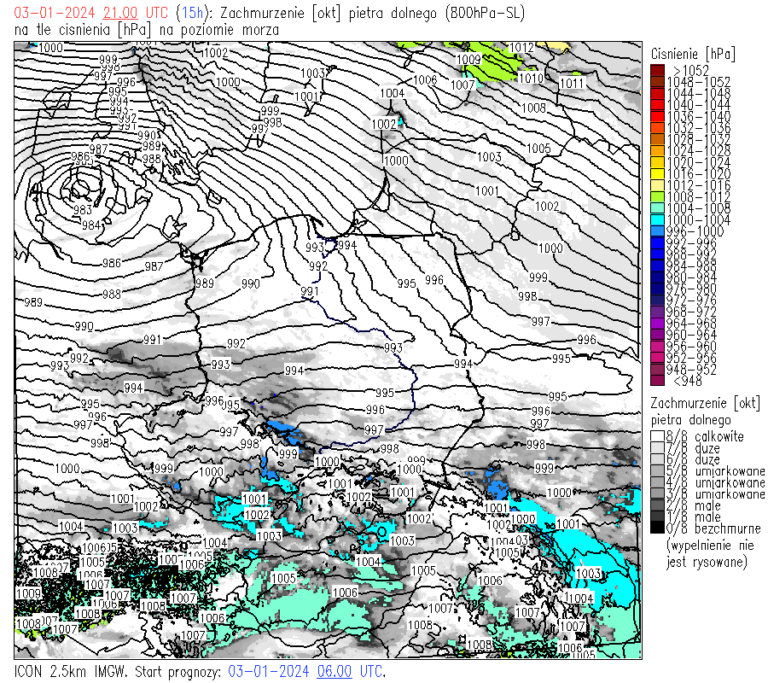Click the 1009 isobar label at top
The image size is (768, 683).
tap(467, 60)
